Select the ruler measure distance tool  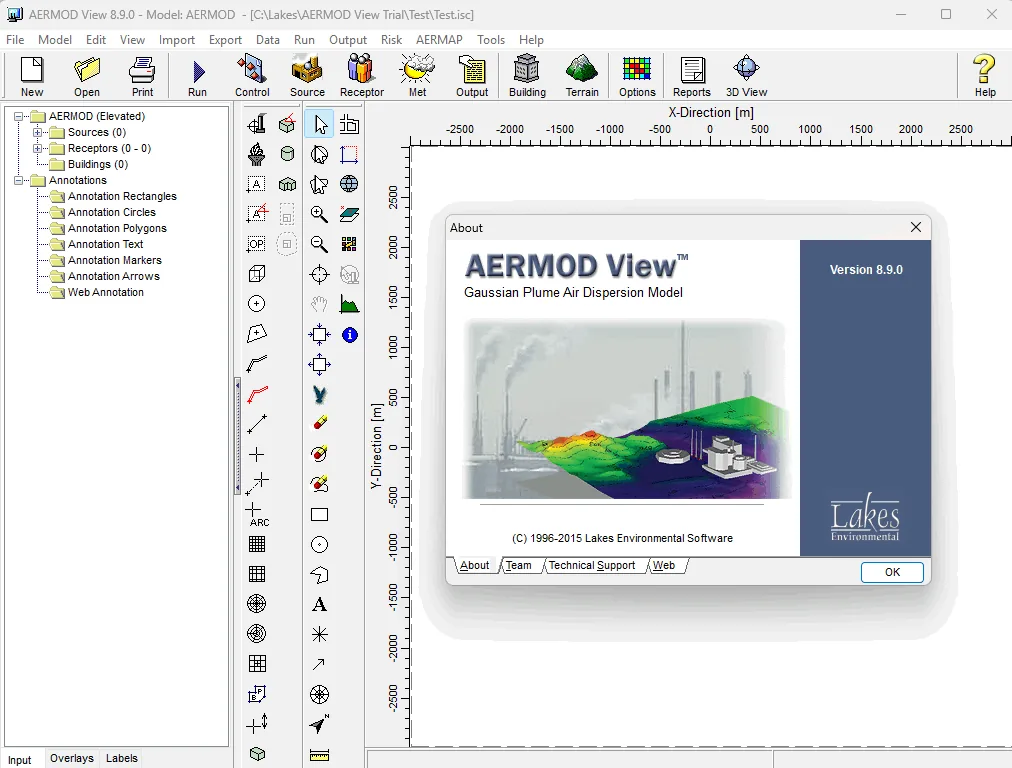[319, 754]
